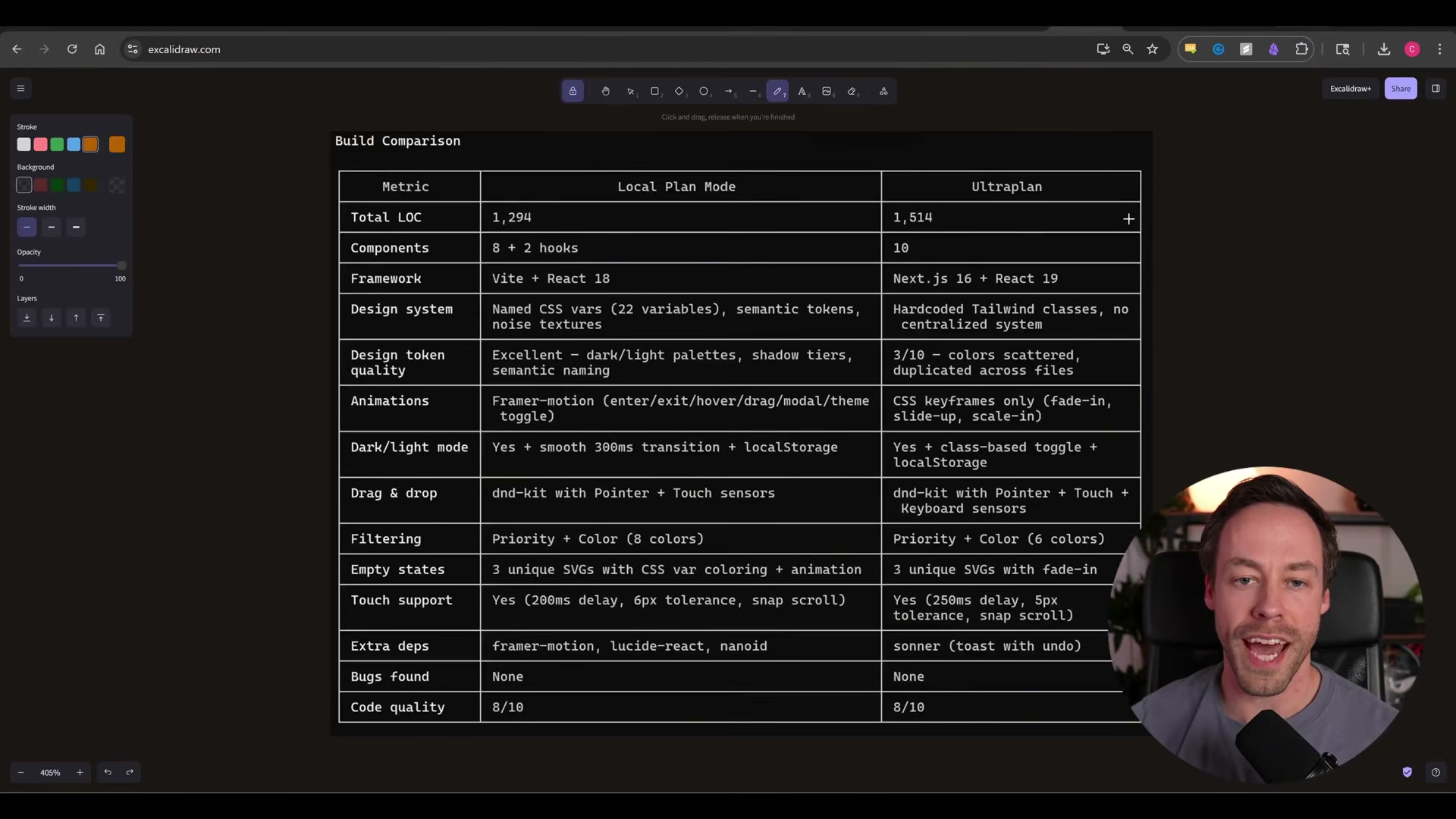
Task: Set stroke width to bold
Action: click(x=52, y=227)
